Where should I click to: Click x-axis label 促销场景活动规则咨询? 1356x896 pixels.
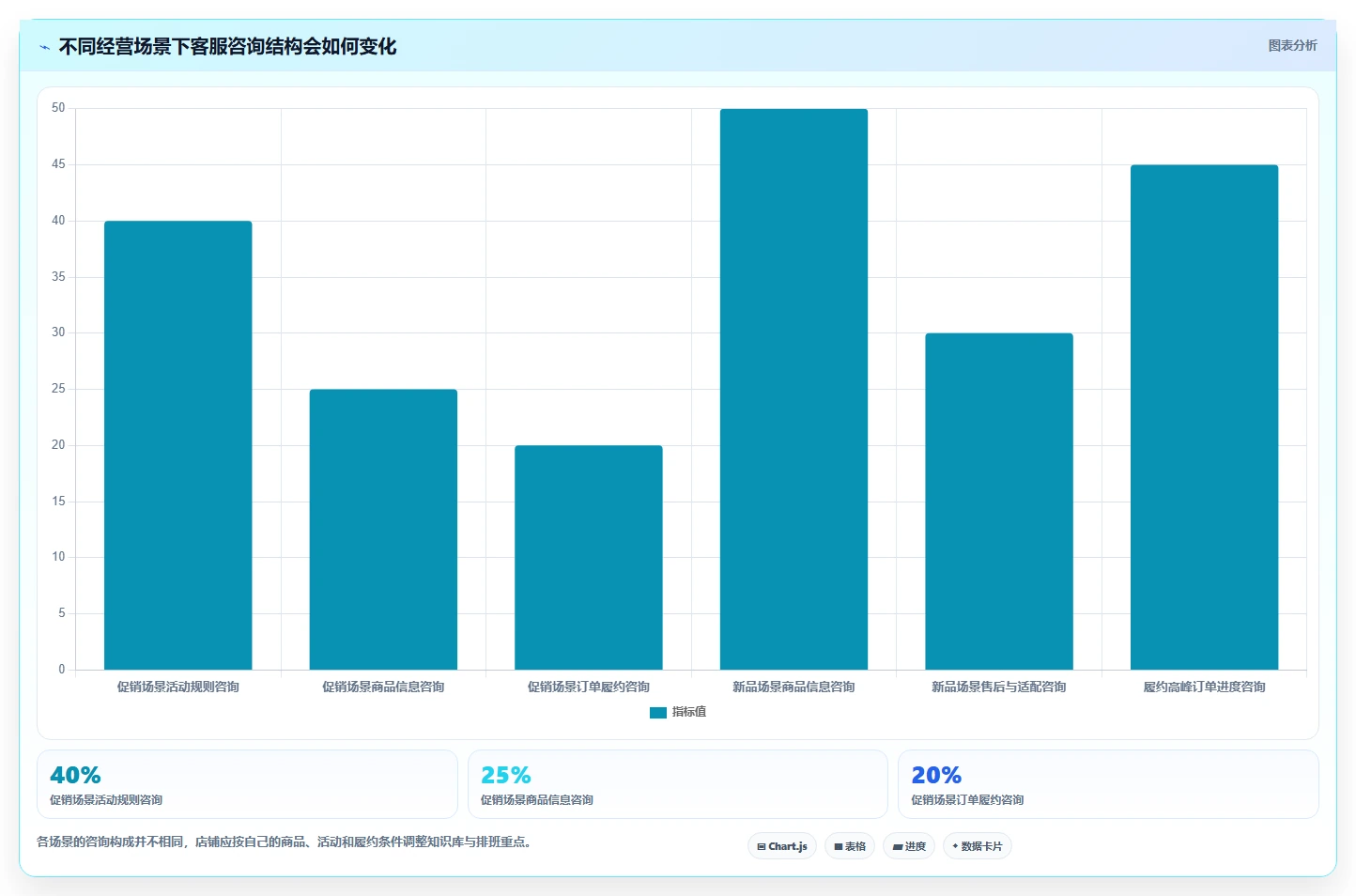178,687
